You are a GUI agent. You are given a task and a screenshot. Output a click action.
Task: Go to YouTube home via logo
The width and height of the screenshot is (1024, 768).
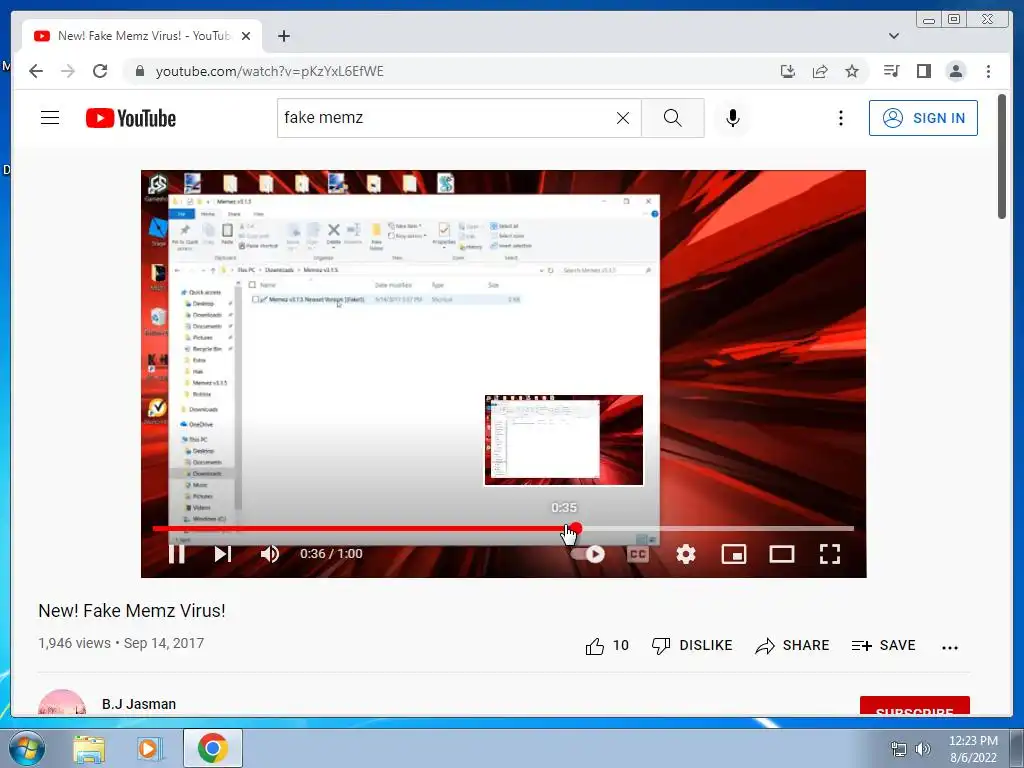click(131, 118)
